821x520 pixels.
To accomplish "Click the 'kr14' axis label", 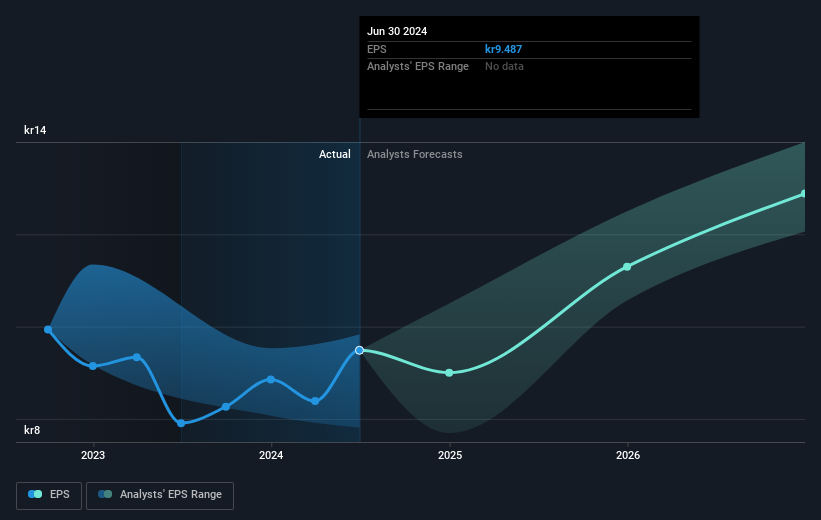I will (x=35, y=130).
